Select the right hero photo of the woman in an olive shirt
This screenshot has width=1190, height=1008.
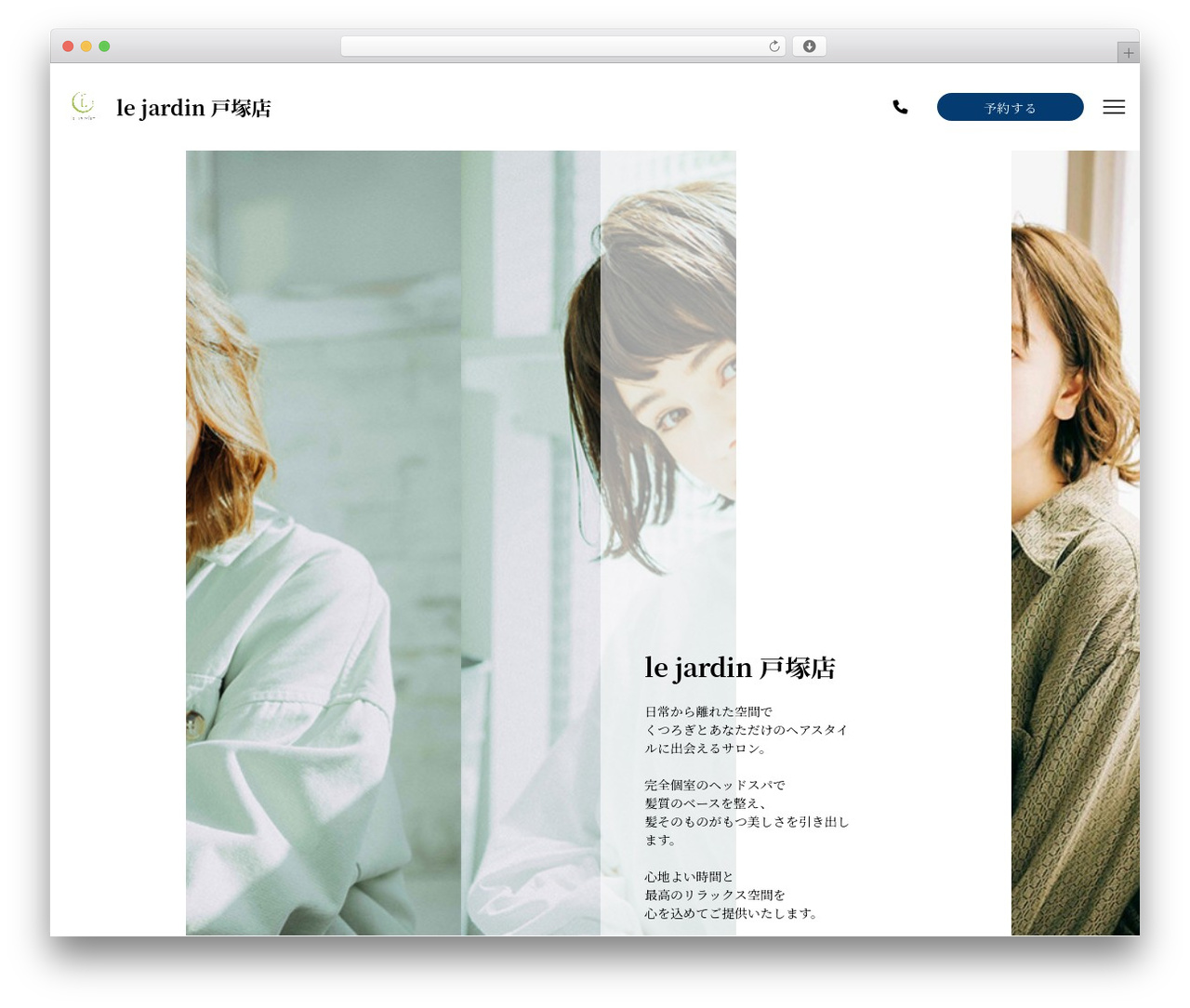1075,543
